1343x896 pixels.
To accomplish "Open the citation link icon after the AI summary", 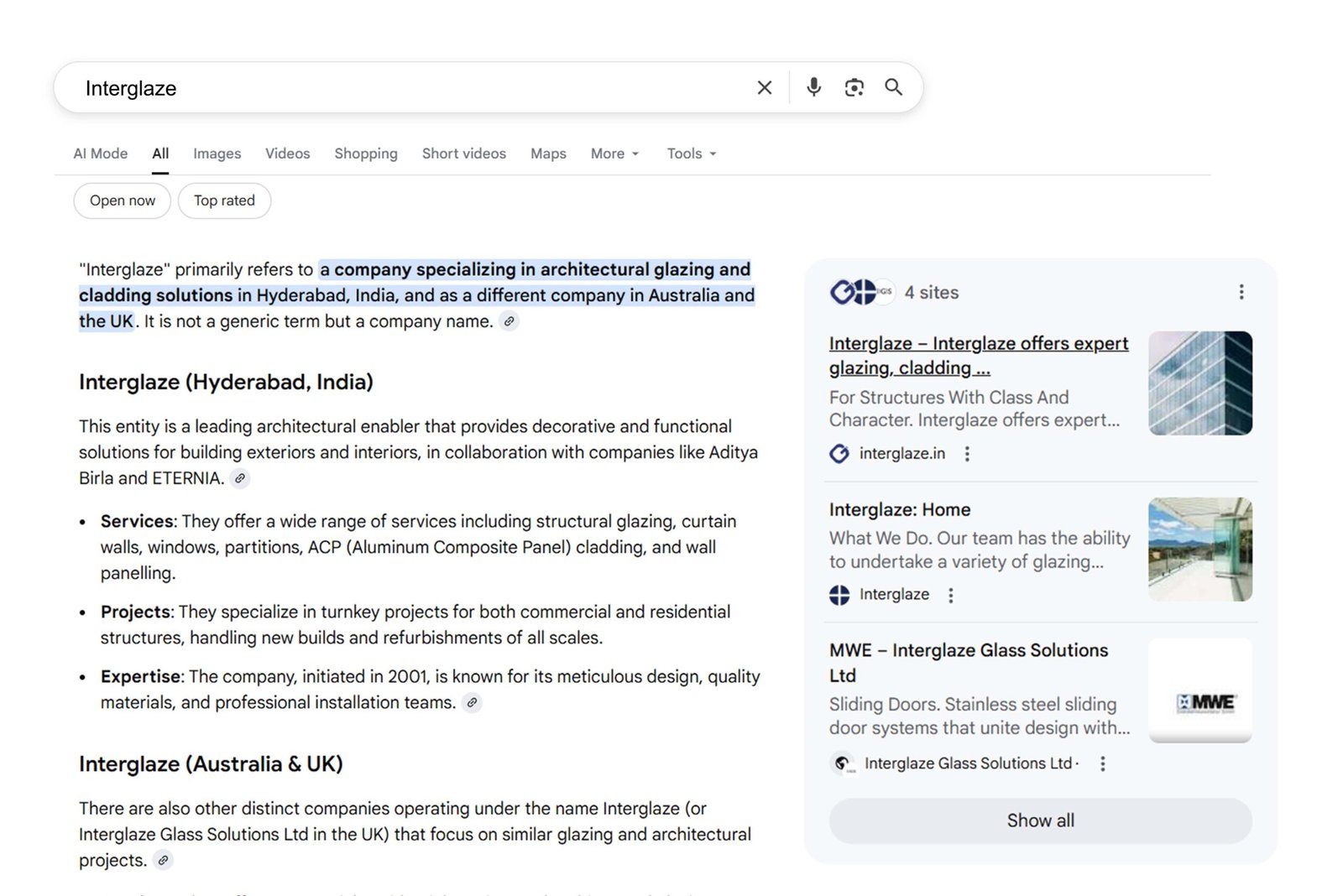I will pyautogui.click(x=510, y=321).
